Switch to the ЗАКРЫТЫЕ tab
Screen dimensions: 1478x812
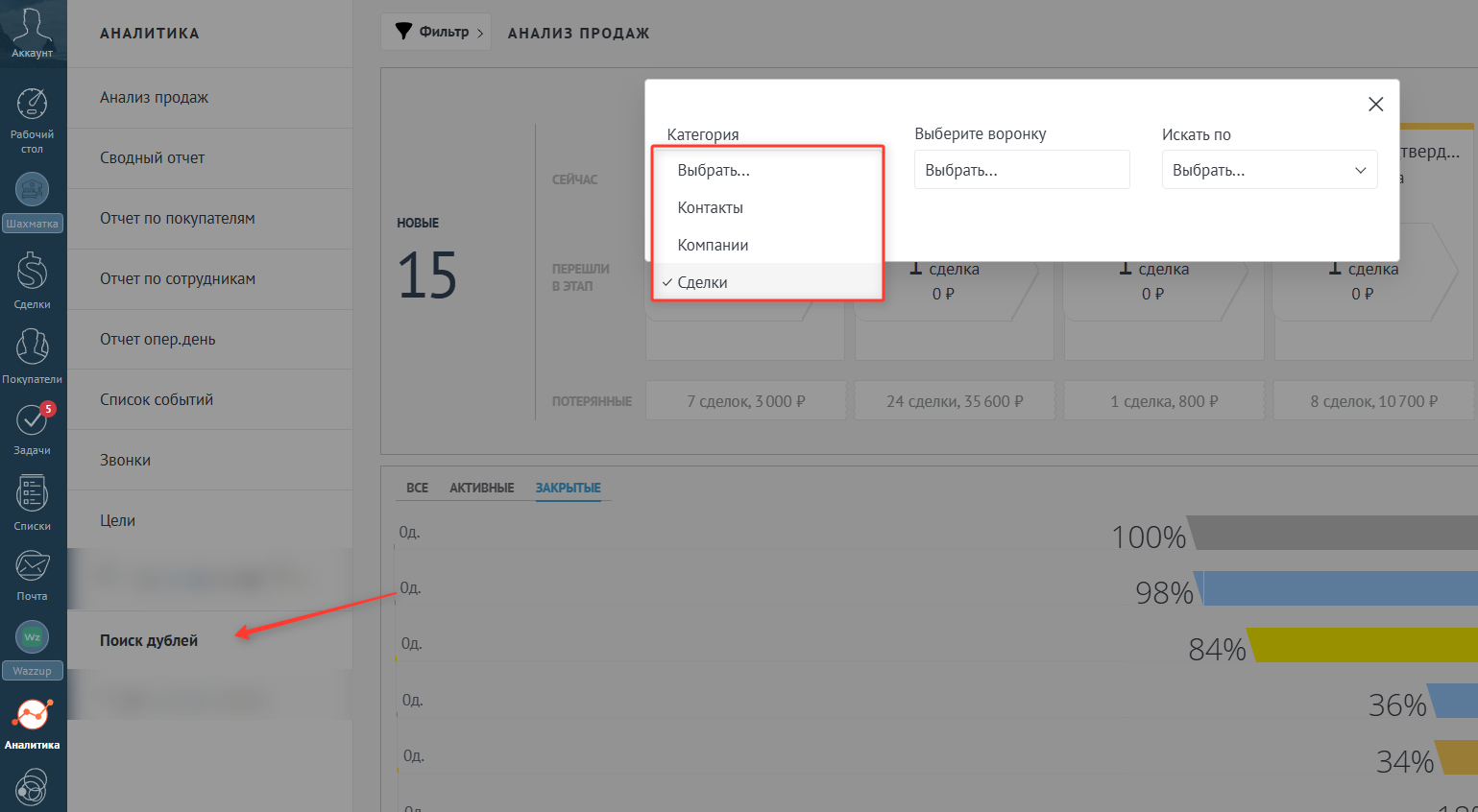(569, 488)
